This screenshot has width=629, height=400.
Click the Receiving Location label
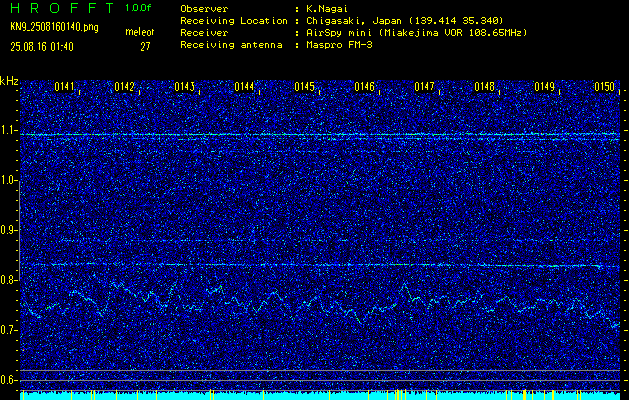click(234, 20)
